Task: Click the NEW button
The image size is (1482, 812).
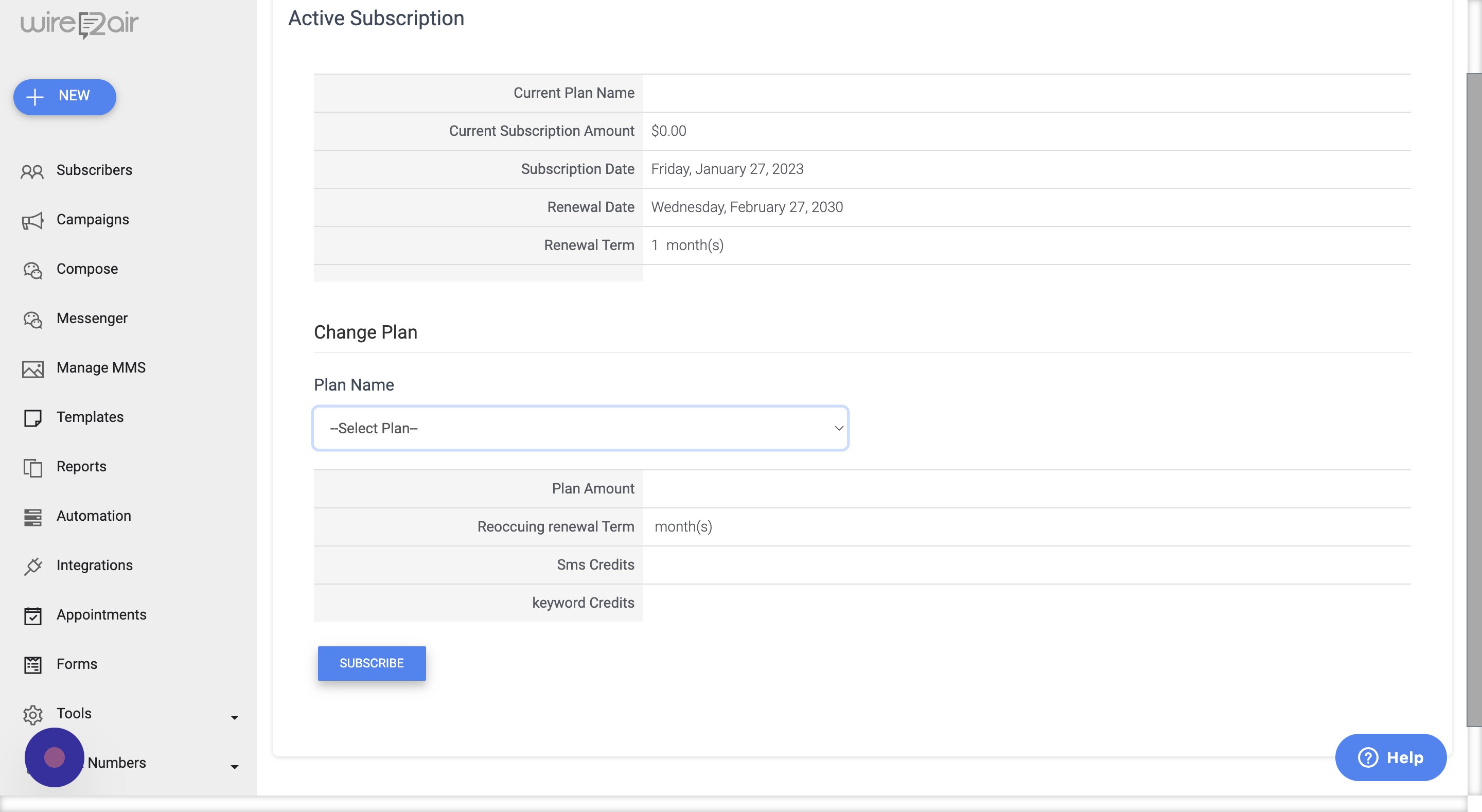Action: [x=64, y=96]
